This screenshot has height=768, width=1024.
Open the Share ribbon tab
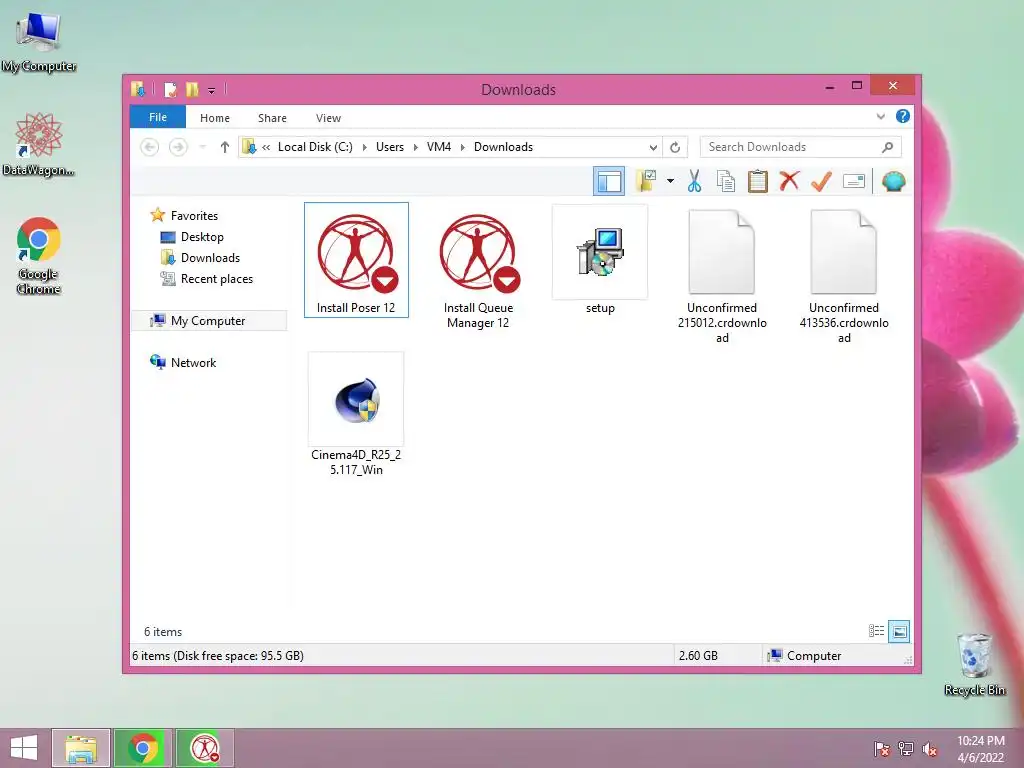pyautogui.click(x=272, y=118)
